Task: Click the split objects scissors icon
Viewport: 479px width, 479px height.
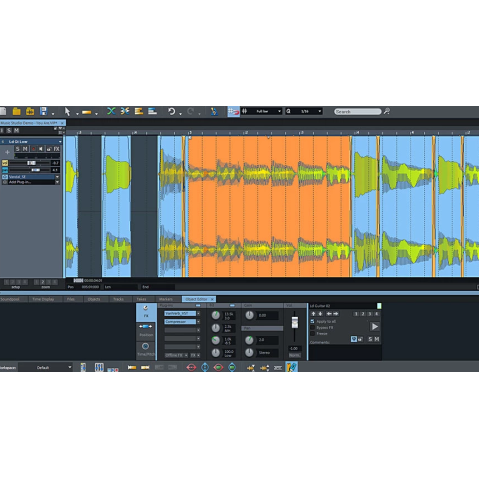Action: pyautogui.click(x=125, y=111)
